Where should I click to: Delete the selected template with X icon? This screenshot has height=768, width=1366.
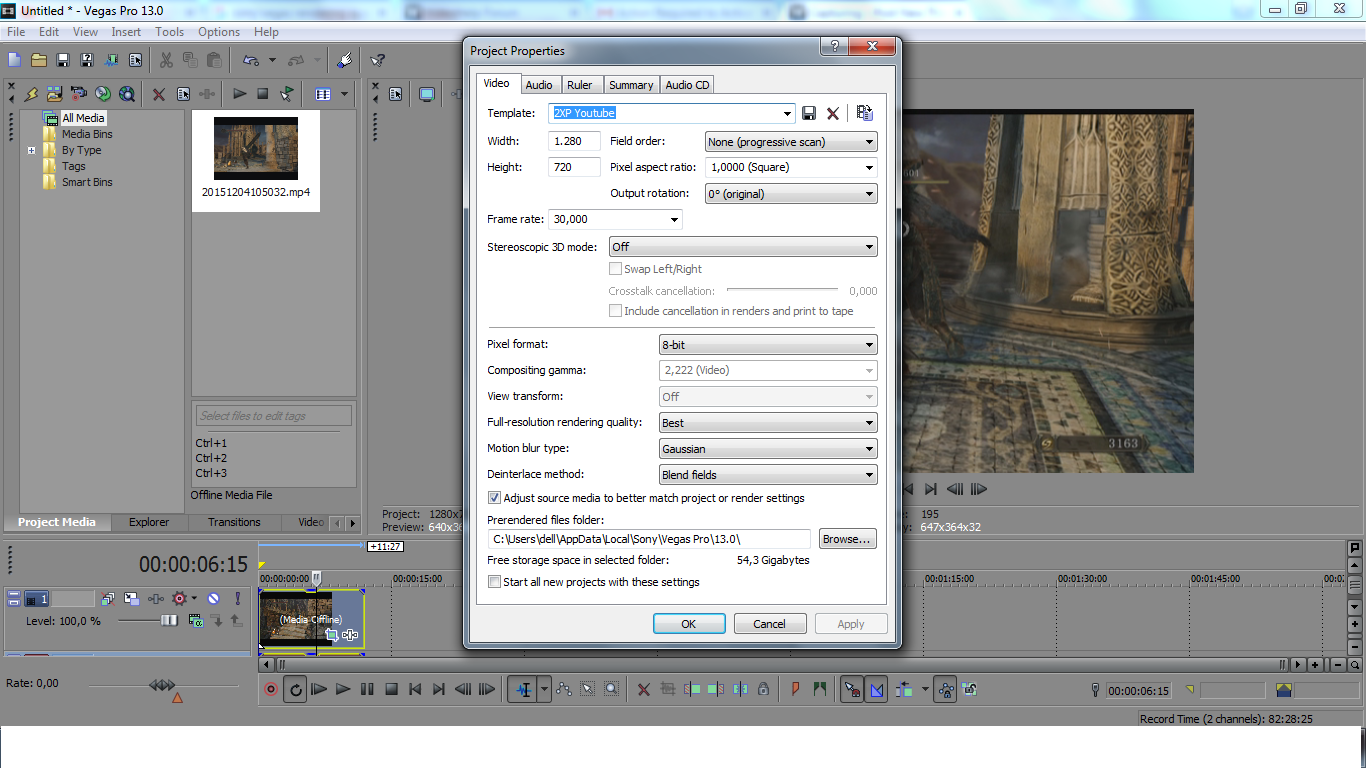pyautogui.click(x=832, y=113)
